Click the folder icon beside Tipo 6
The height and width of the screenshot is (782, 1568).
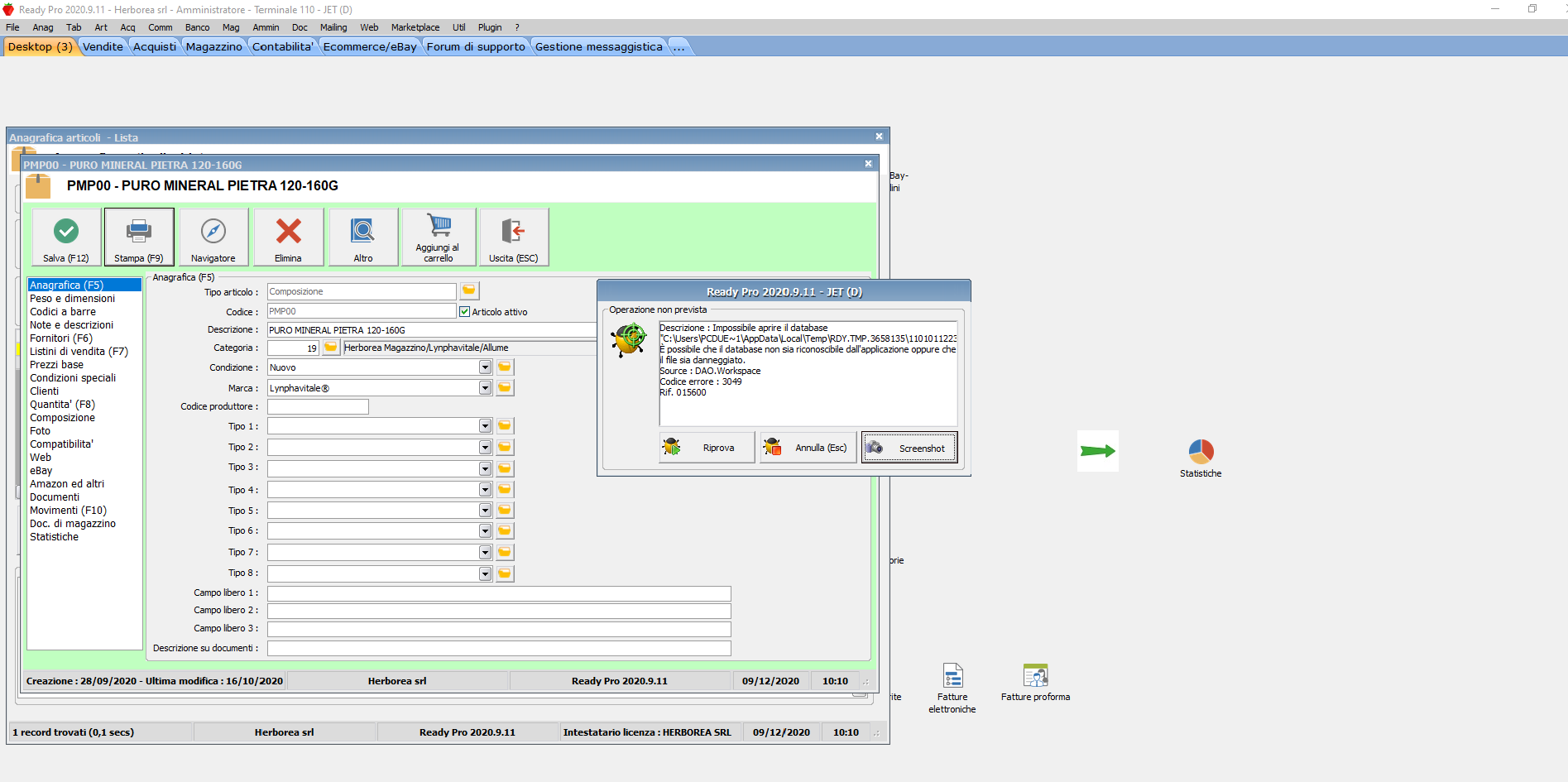click(505, 530)
